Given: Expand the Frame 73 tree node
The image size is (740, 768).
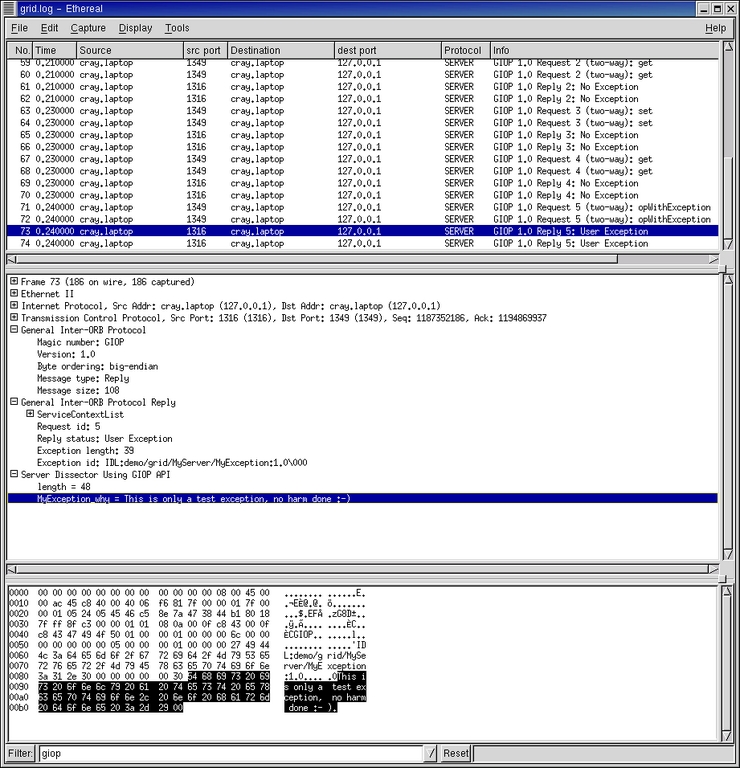Looking at the screenshot, I should point(14,282).
